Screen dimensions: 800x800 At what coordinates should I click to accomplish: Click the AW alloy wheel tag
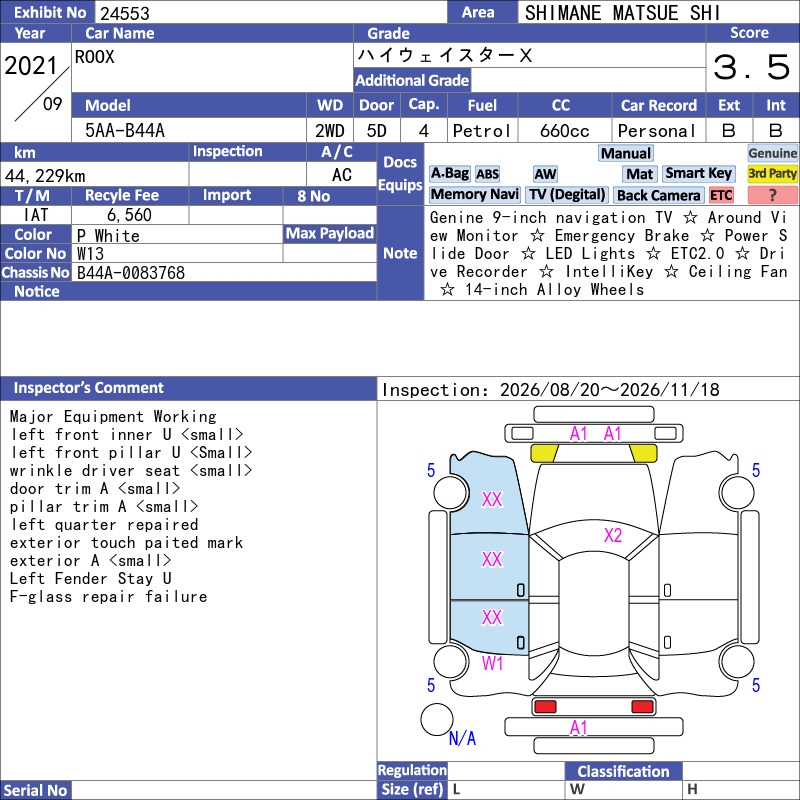click(x=545, y=174)
